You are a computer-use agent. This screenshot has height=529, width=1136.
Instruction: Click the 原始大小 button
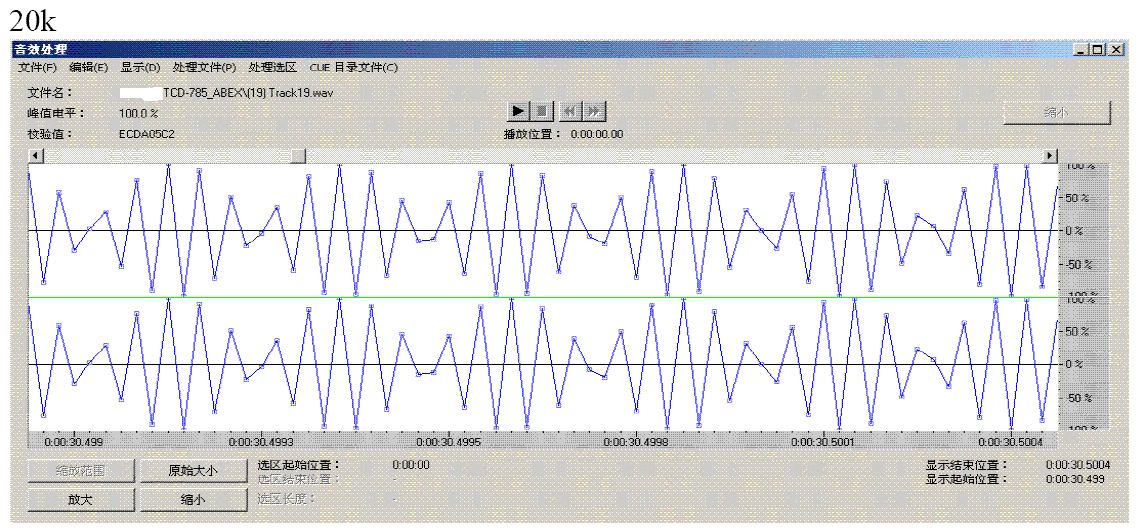(x=192, y=471)
